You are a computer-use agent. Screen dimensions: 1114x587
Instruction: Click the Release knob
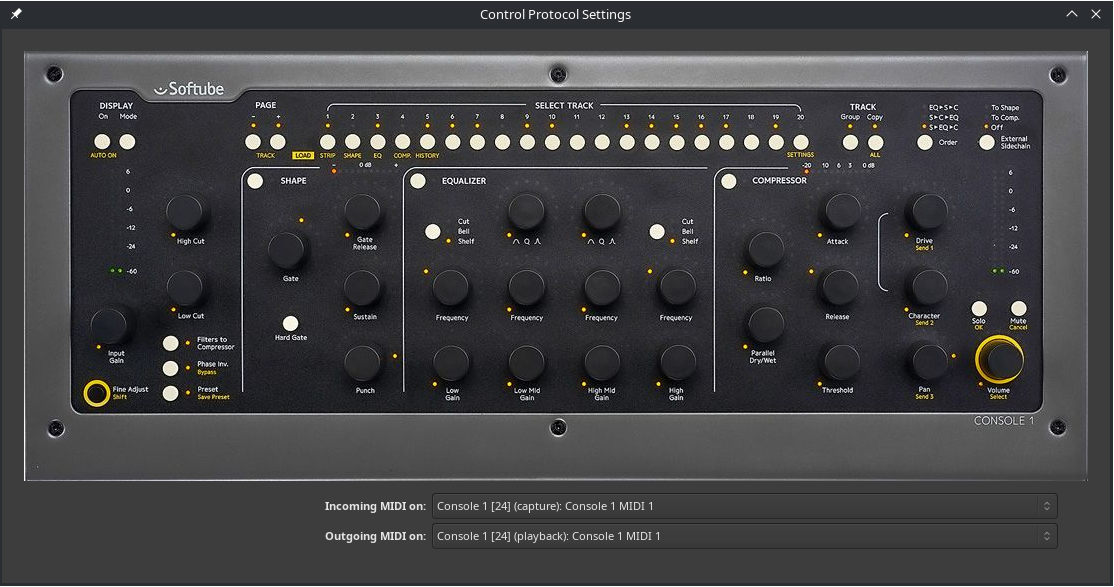(x=840, y=287)
